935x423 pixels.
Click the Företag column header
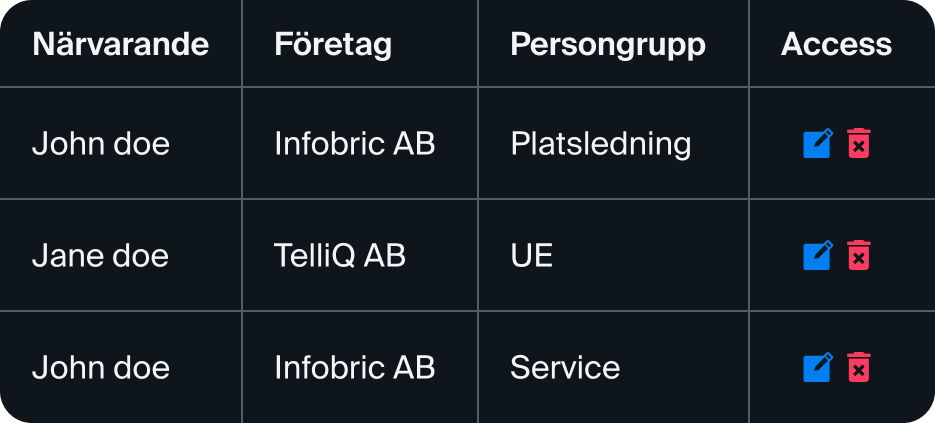(x=333, y=44)
